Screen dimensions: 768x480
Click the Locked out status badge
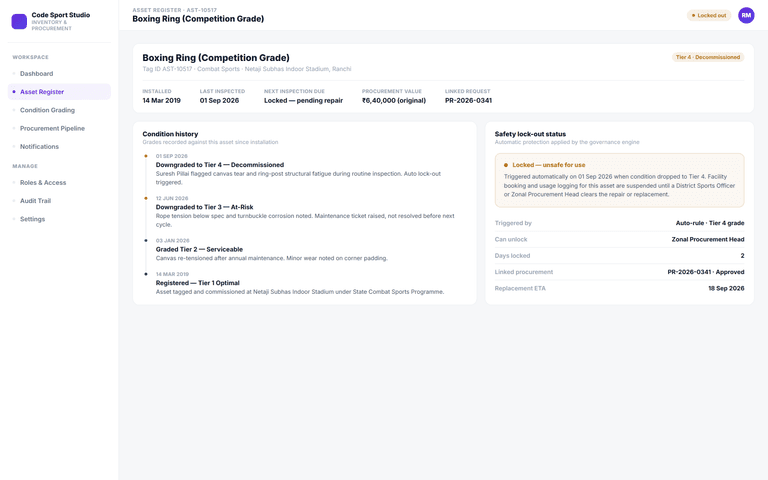[x=709, y=16]
